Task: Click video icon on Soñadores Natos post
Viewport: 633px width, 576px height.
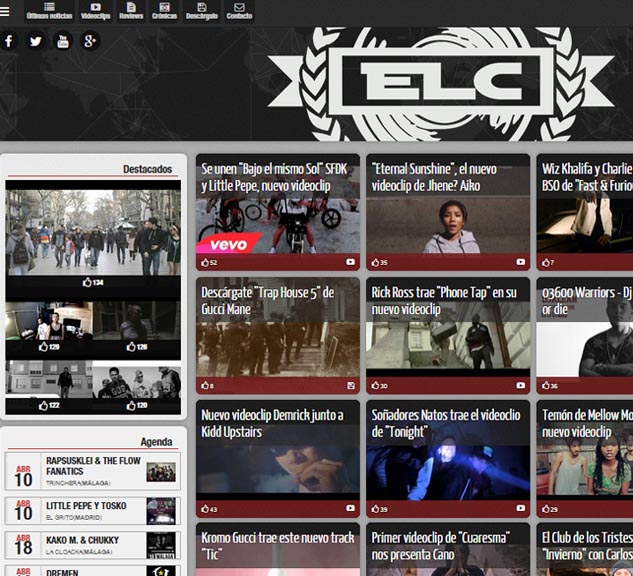Action: click(520, 508)
